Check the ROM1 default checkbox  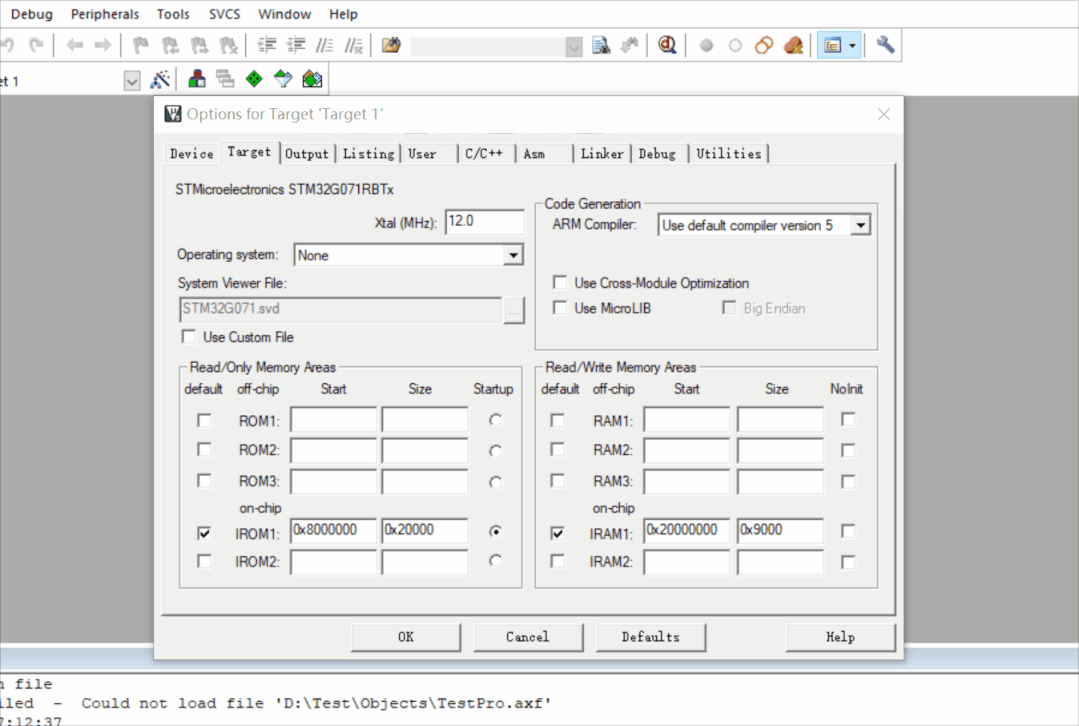(204, 420)
